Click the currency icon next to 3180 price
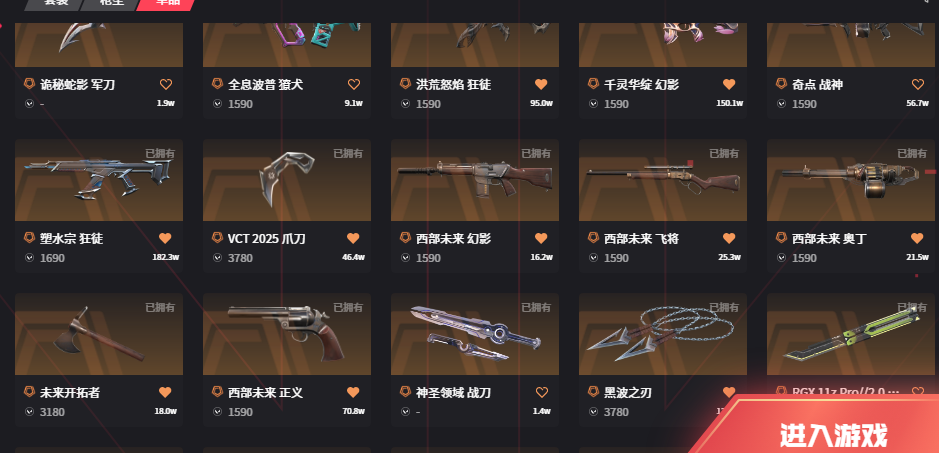Viewport: 939px width, 453px height. point(29,412)
